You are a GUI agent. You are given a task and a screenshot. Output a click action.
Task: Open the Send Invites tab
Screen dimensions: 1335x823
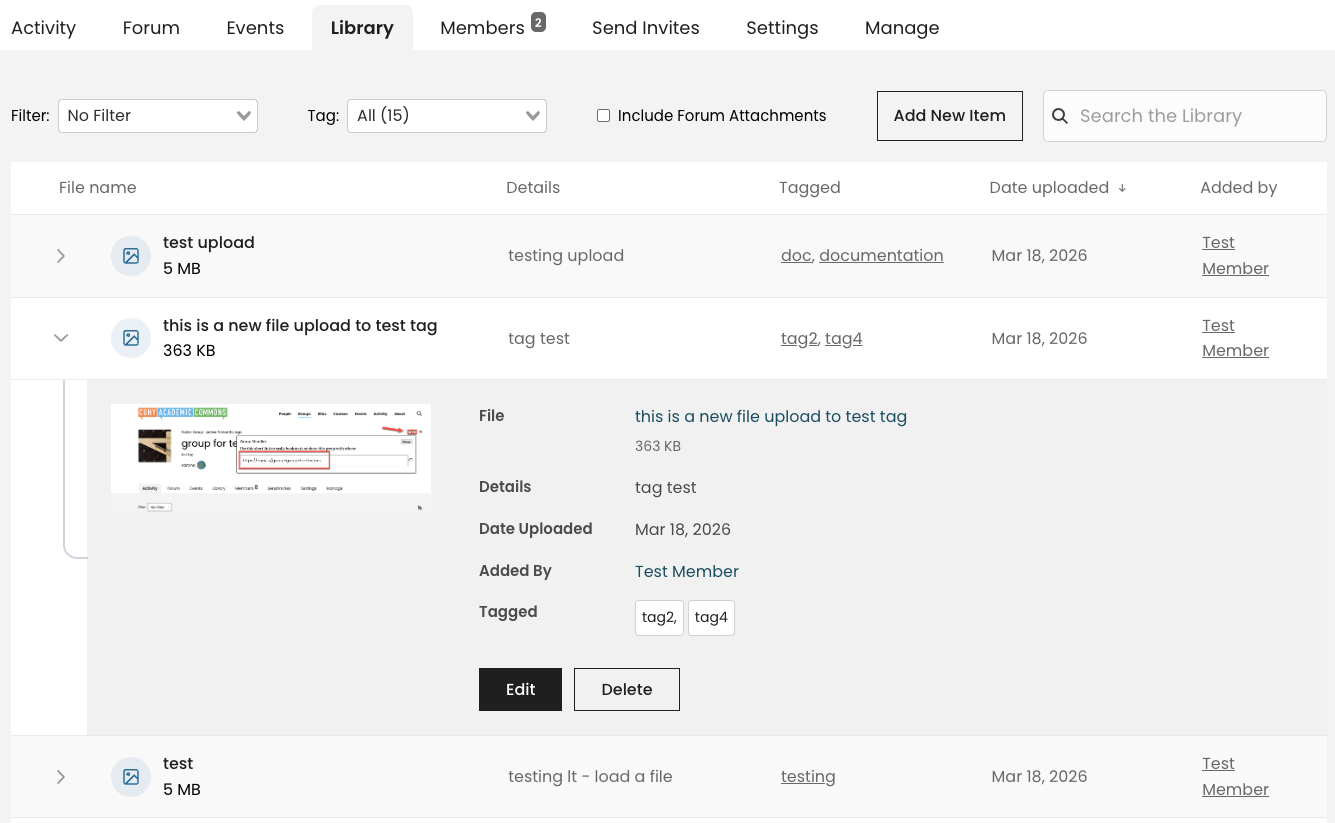(646, 28)
